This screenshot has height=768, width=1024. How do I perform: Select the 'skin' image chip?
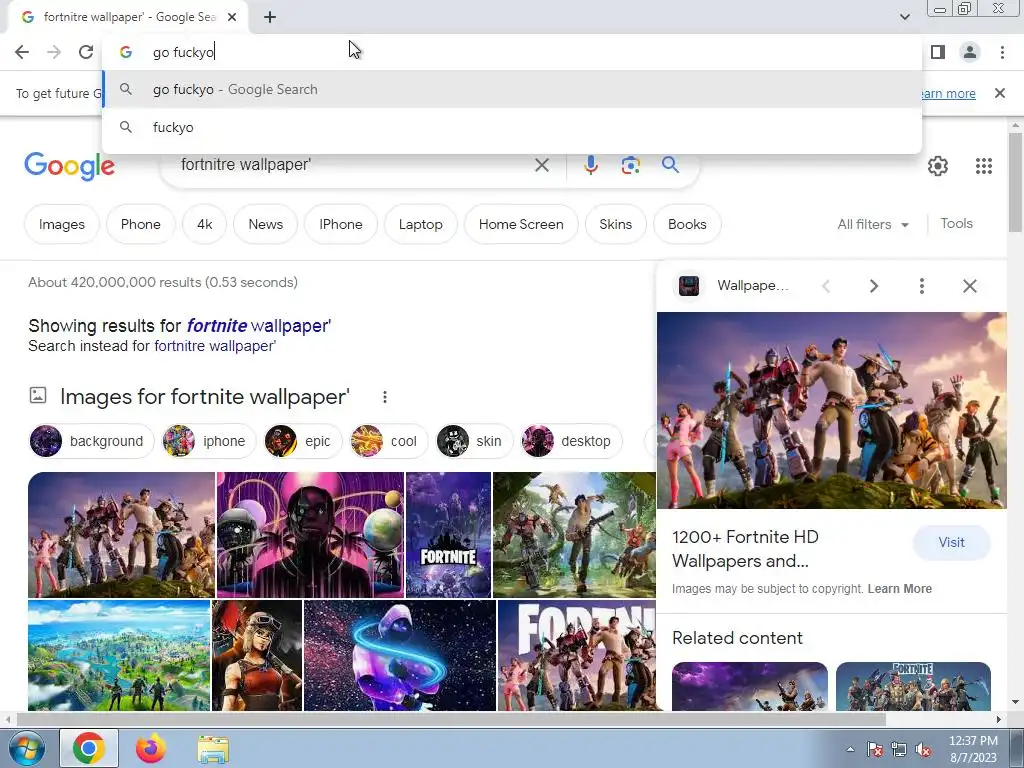point(473,441)
